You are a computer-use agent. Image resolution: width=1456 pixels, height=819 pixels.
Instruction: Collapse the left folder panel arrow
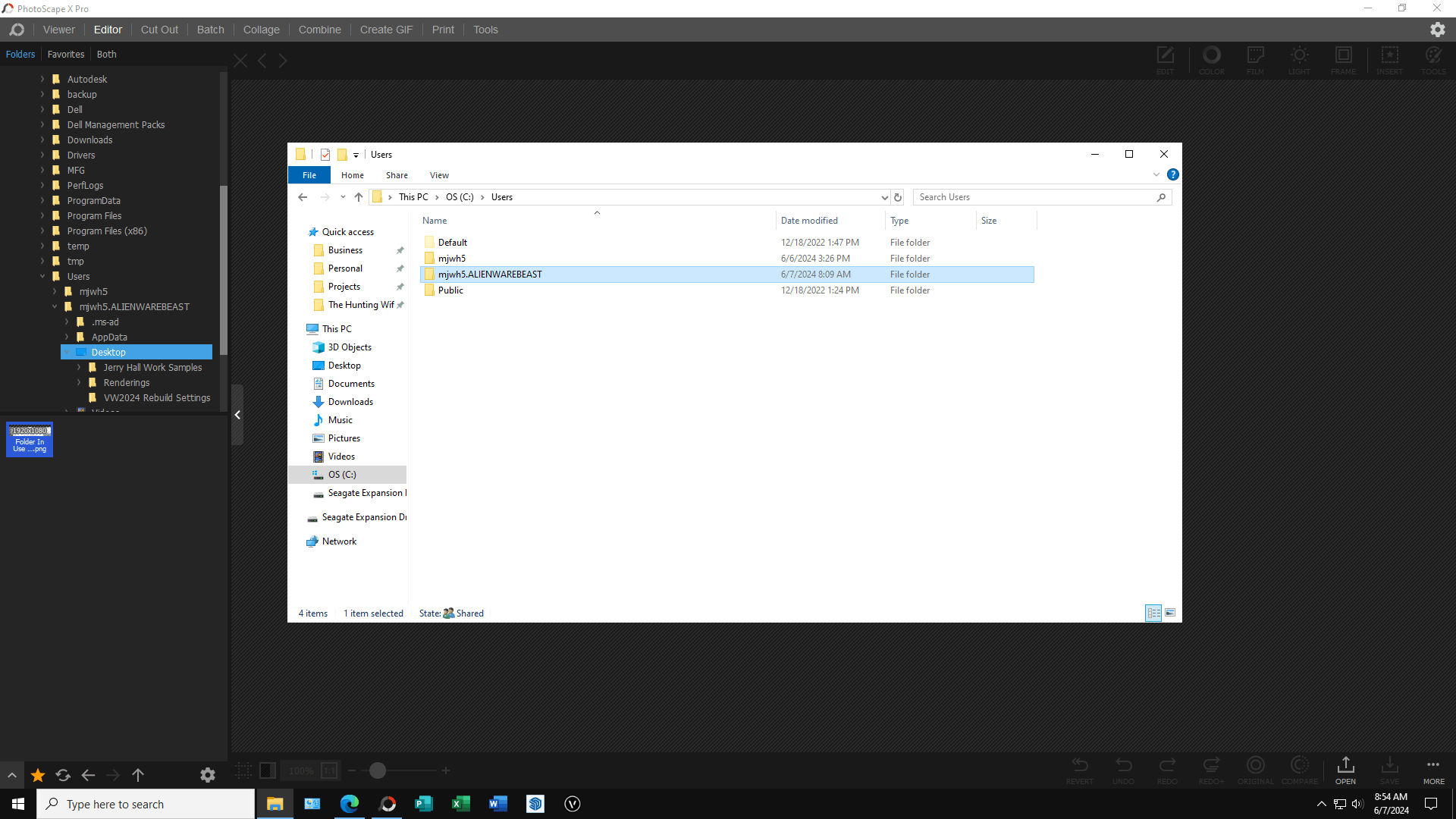[237, 415]
